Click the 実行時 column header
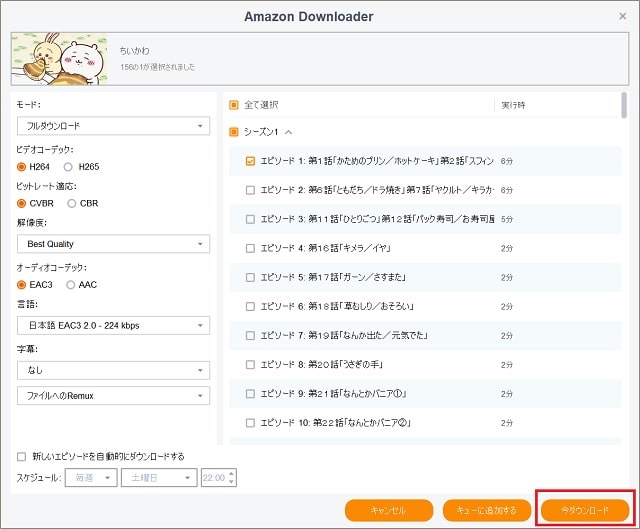The image size is (640, 529). 513,105
